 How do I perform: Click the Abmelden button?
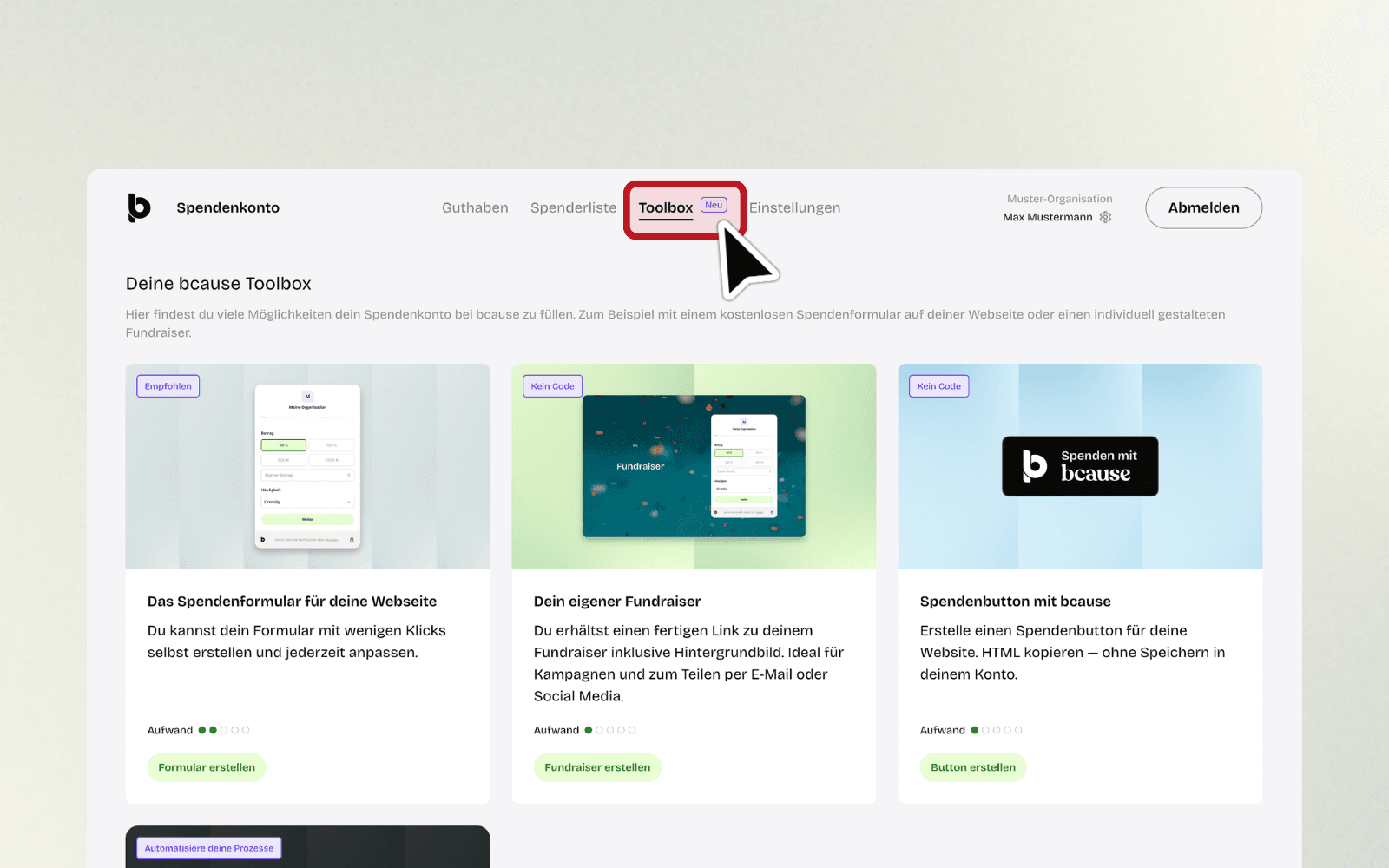pyautogui.click(x=1203, y=207)
